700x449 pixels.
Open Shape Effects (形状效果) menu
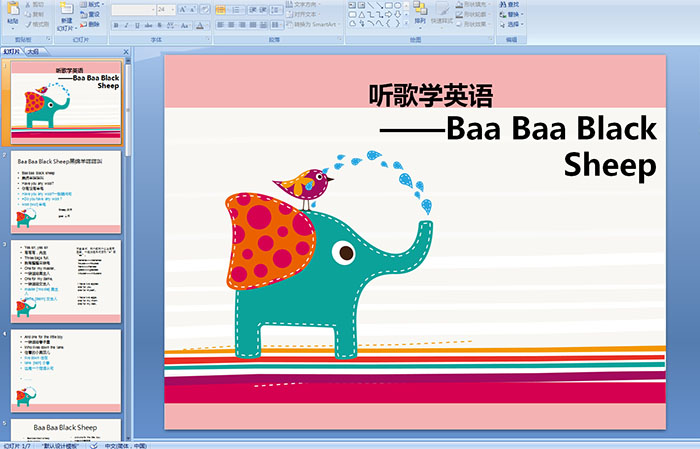click(x=473, y=24)
